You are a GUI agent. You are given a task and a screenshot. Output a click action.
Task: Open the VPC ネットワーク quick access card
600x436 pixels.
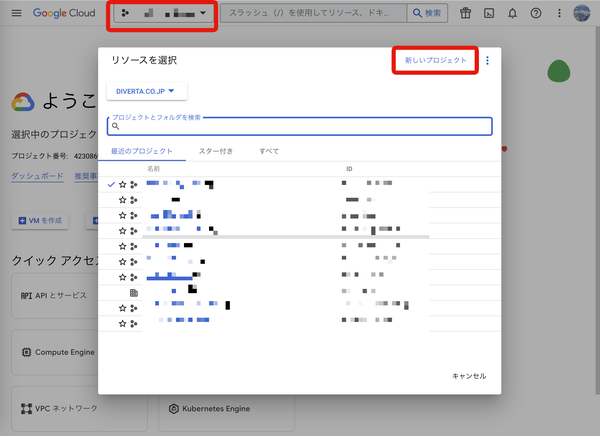pyautogui.click(x=79, y=408)
